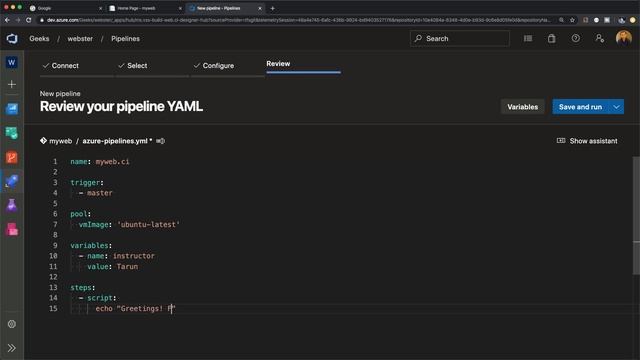640x360 pixels.
Task: Bookmark this page with star icon
Action: coord(572,20)
